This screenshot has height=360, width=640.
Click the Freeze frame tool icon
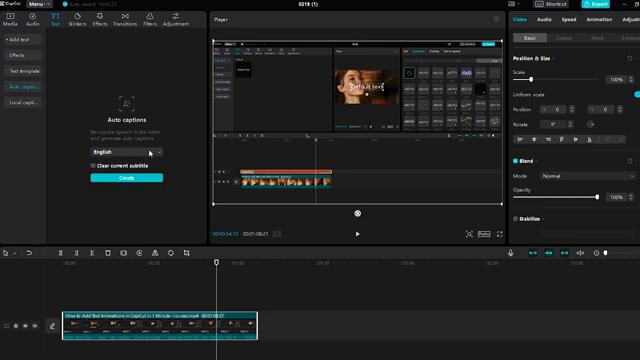(124, 253)
